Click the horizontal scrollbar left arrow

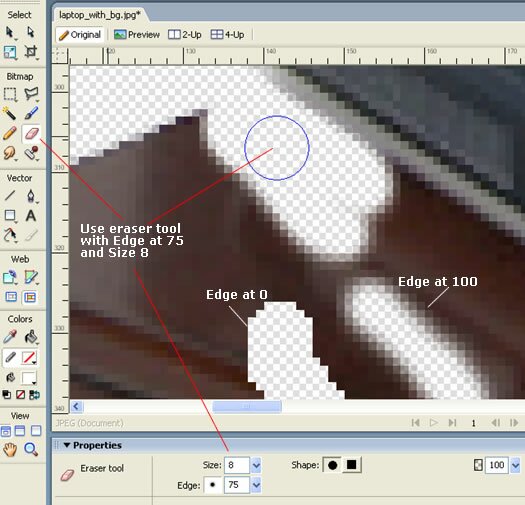point(76,407)
